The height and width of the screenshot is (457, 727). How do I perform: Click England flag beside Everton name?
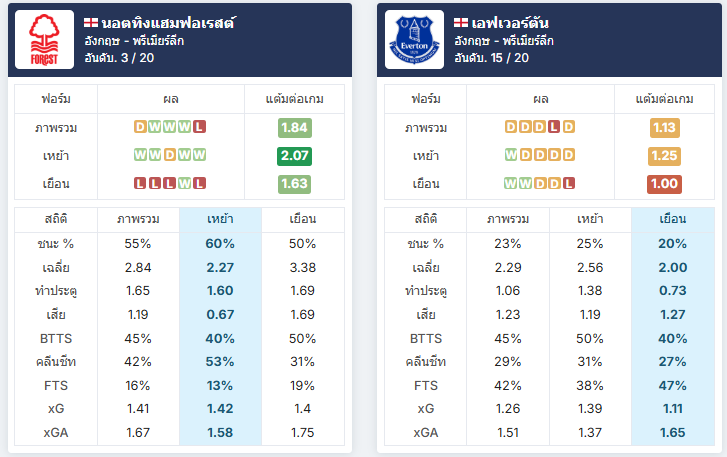click(x=461, y=22)
